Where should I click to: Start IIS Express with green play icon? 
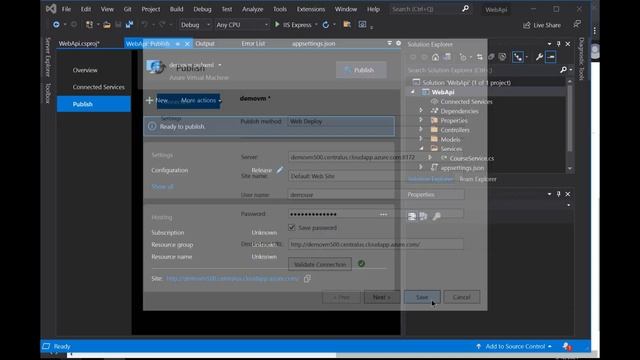coord(277,24)
